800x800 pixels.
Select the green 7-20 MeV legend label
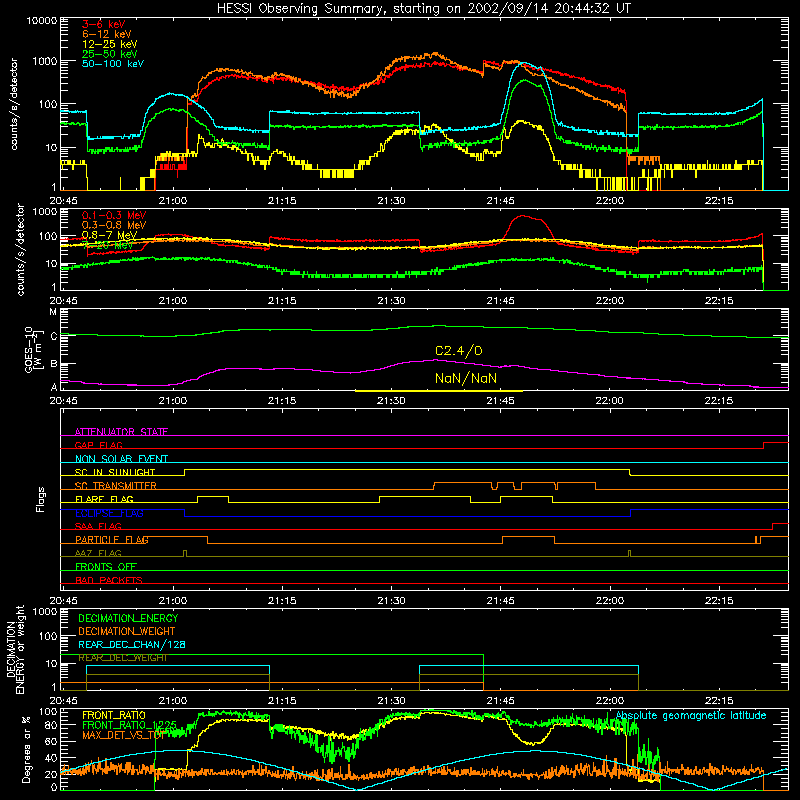108,245
